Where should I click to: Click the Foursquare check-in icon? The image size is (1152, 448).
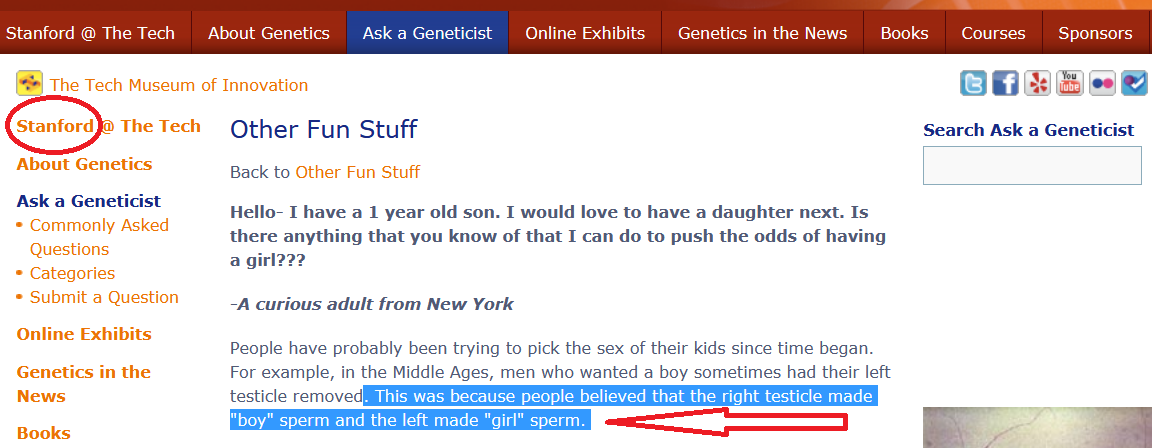[1134, 83]
